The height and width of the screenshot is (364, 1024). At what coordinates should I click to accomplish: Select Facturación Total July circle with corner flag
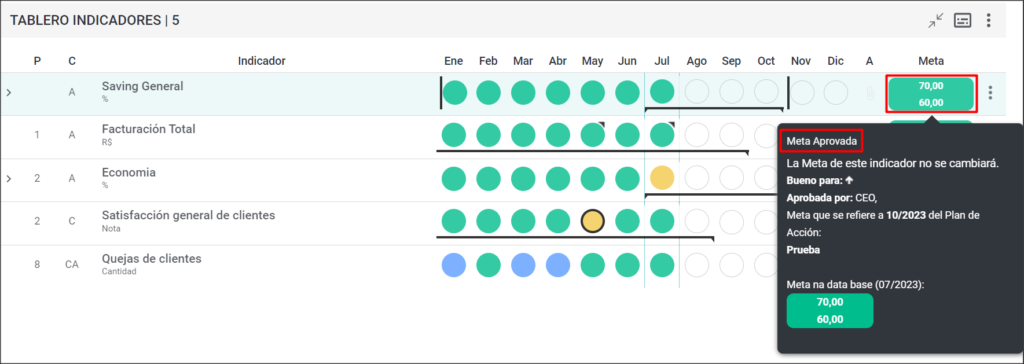pyautogui.click(x=662, y=135)
